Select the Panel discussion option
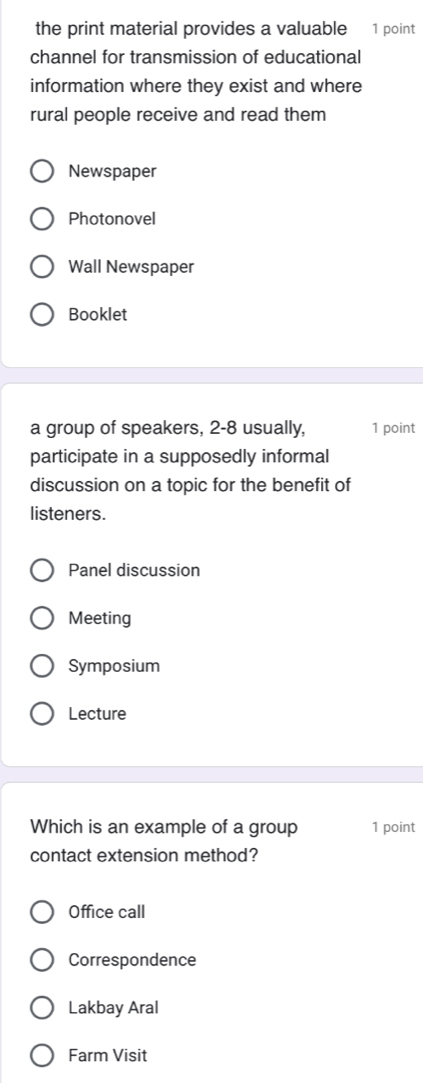The image size is (423, 1083). 42,571
